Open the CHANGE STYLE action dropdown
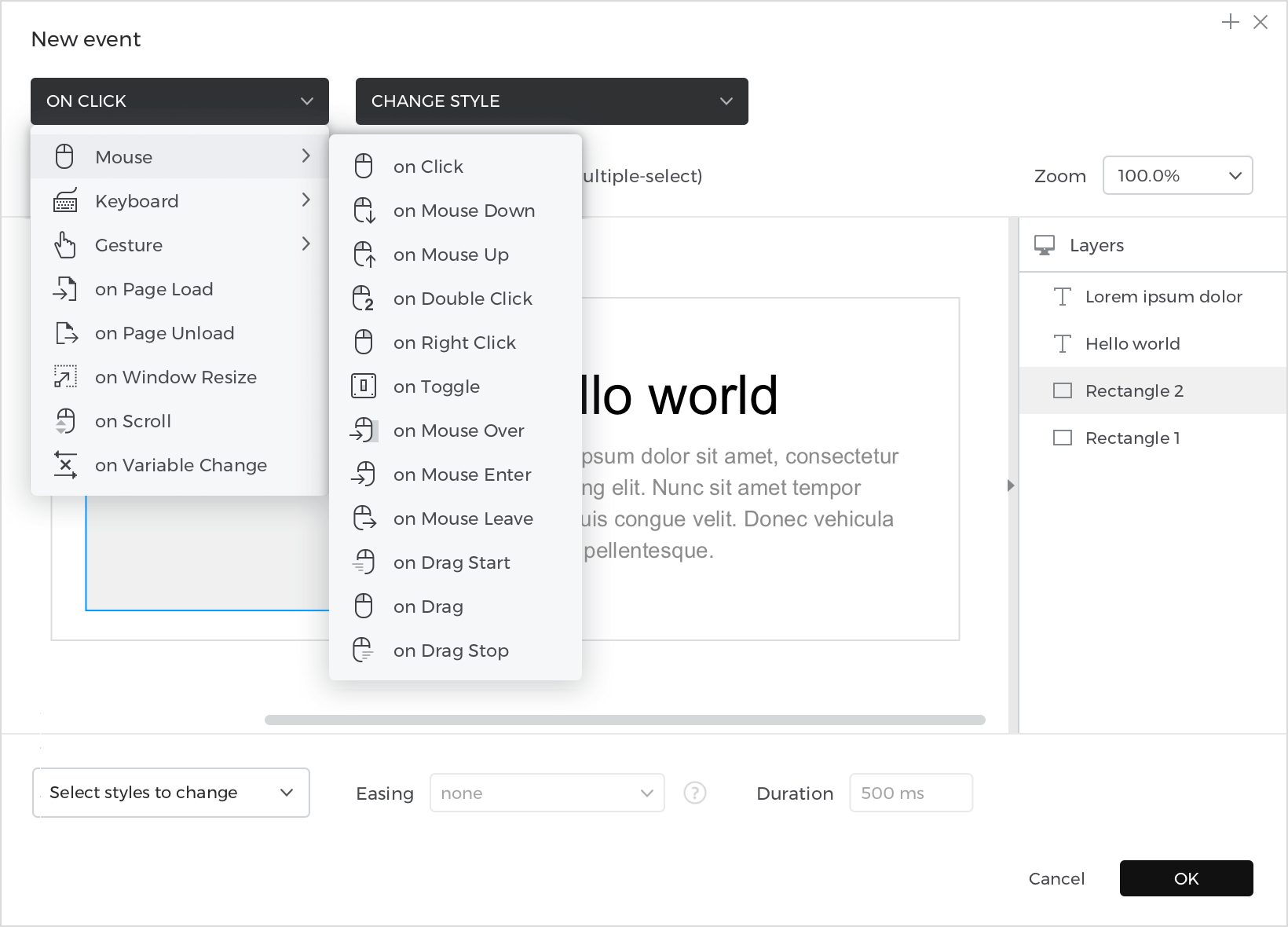The height and width of the screenshot is (927, 1288). (552, 101)
